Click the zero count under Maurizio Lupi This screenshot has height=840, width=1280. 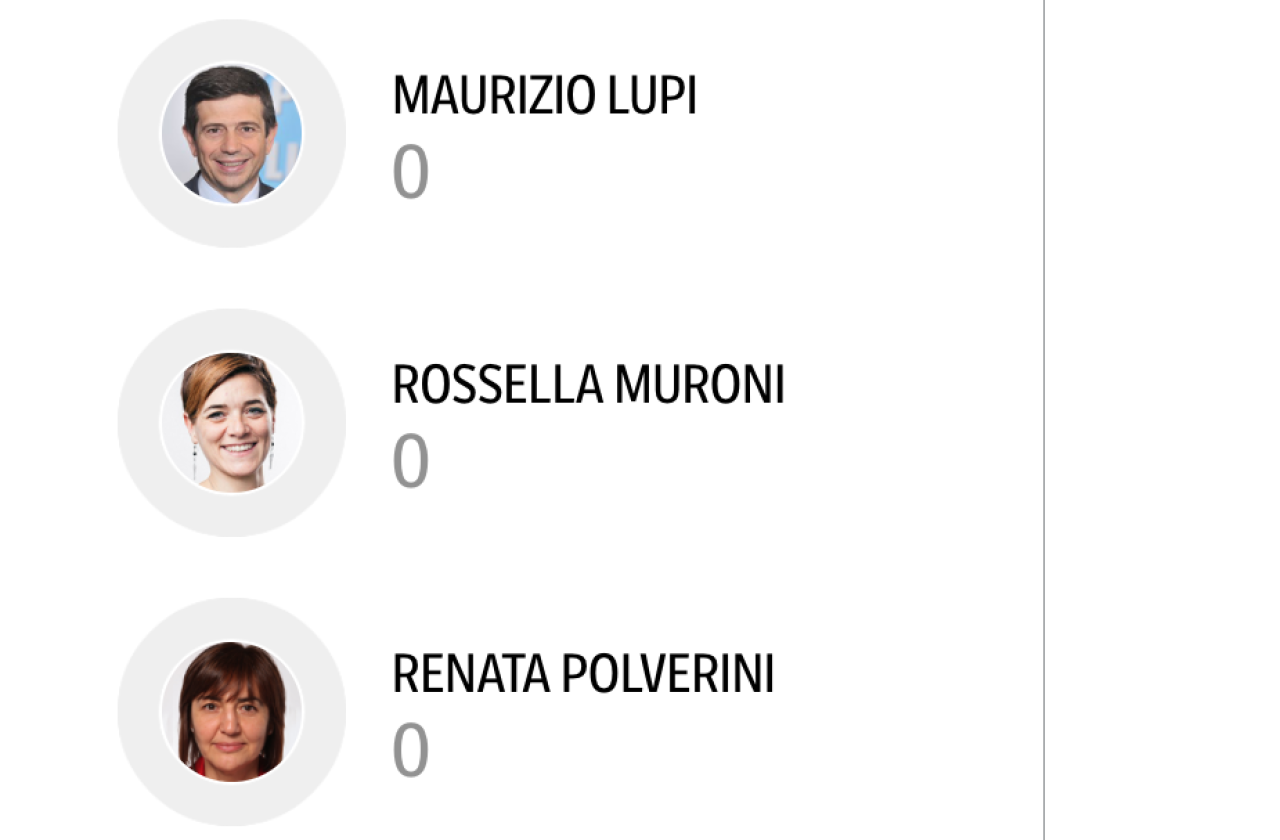410,172
